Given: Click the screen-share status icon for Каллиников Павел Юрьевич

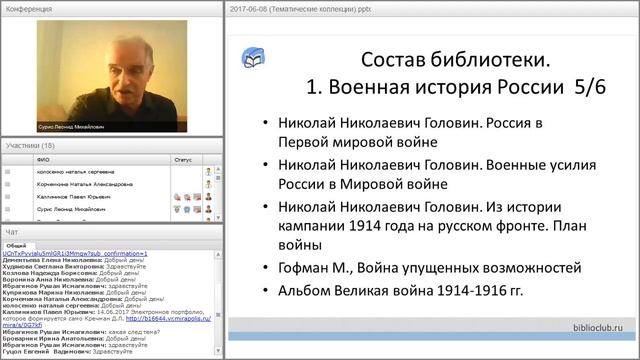Looking at the screenshot, I should 197,197.
